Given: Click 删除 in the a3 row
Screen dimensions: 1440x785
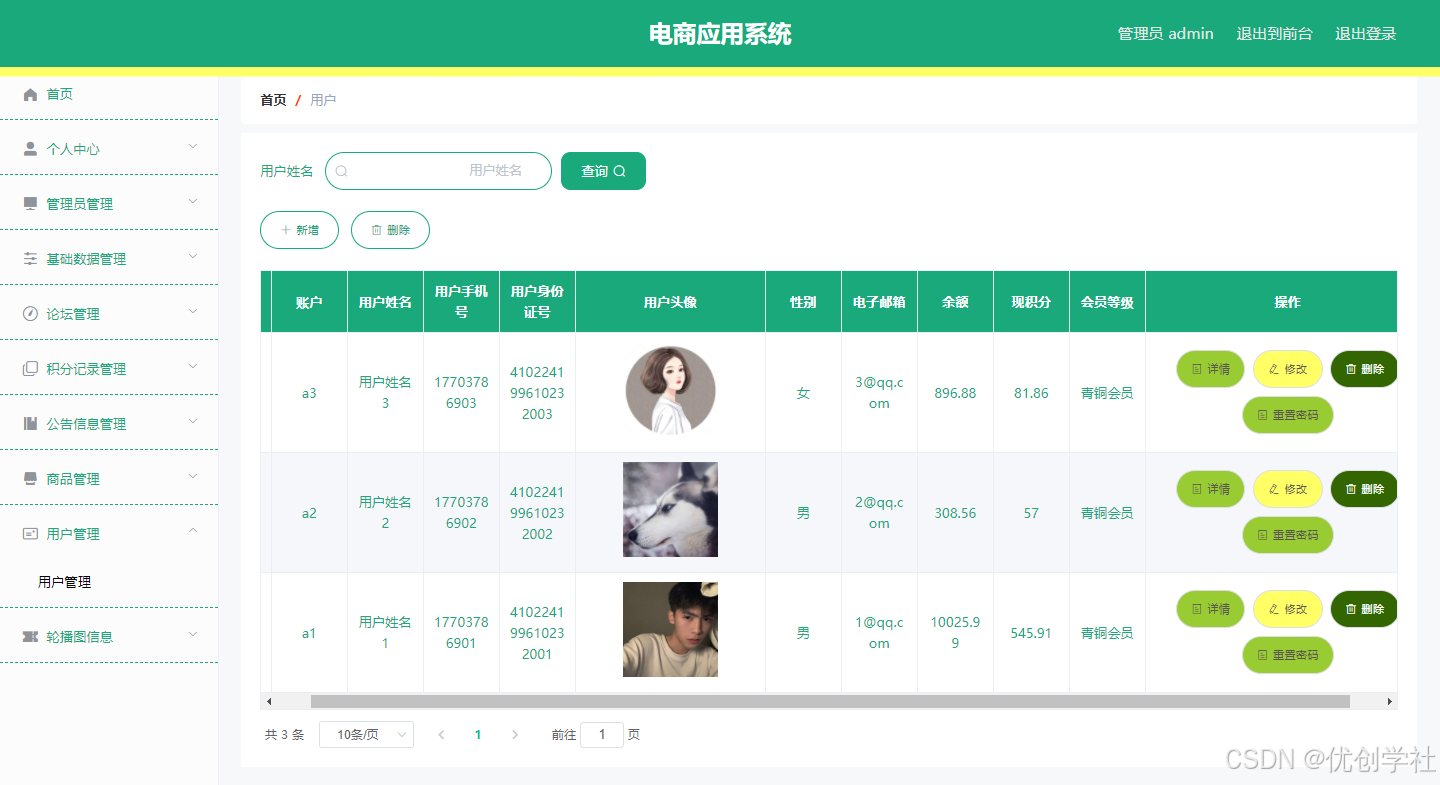Looking at the screenshot, I should click(1364, 369).
